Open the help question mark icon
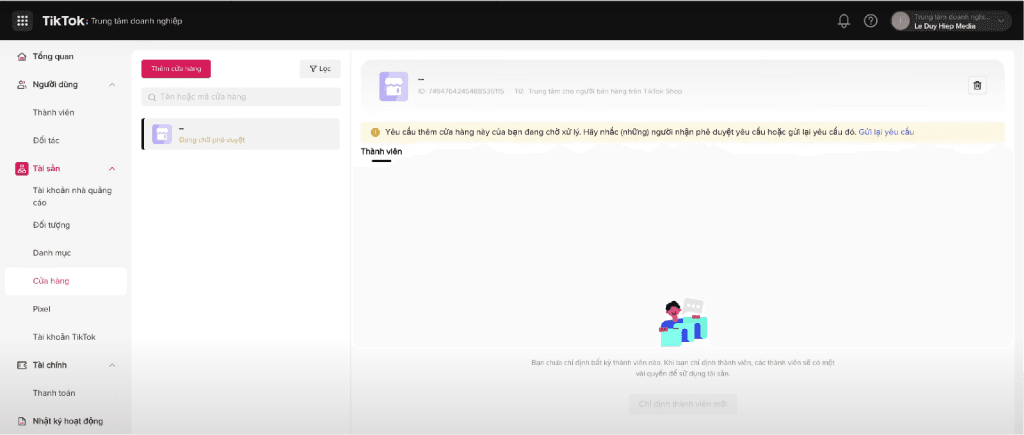This screenshot has height=435, width=1024. click(870, 21)
